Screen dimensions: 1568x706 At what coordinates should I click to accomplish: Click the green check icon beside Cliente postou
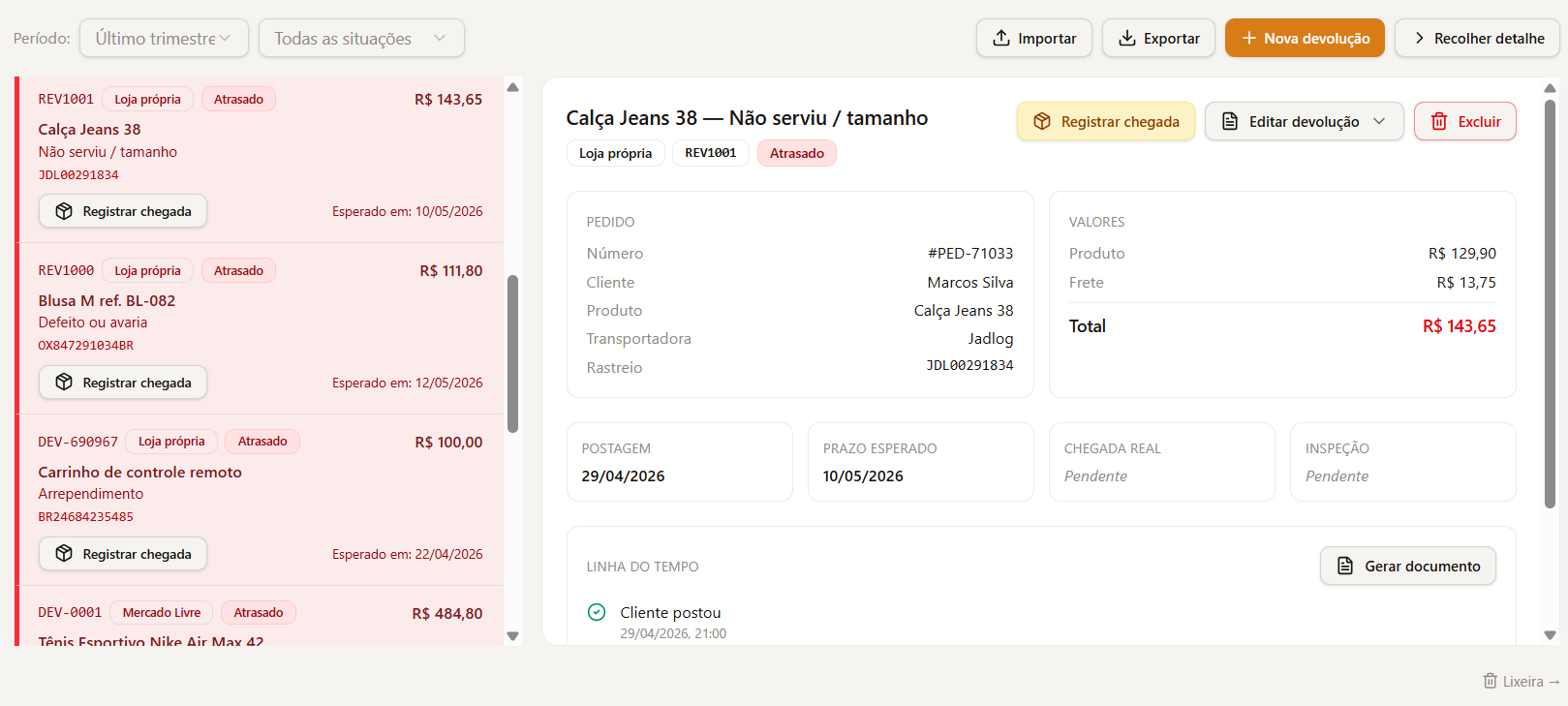click(x=597, y=612)
